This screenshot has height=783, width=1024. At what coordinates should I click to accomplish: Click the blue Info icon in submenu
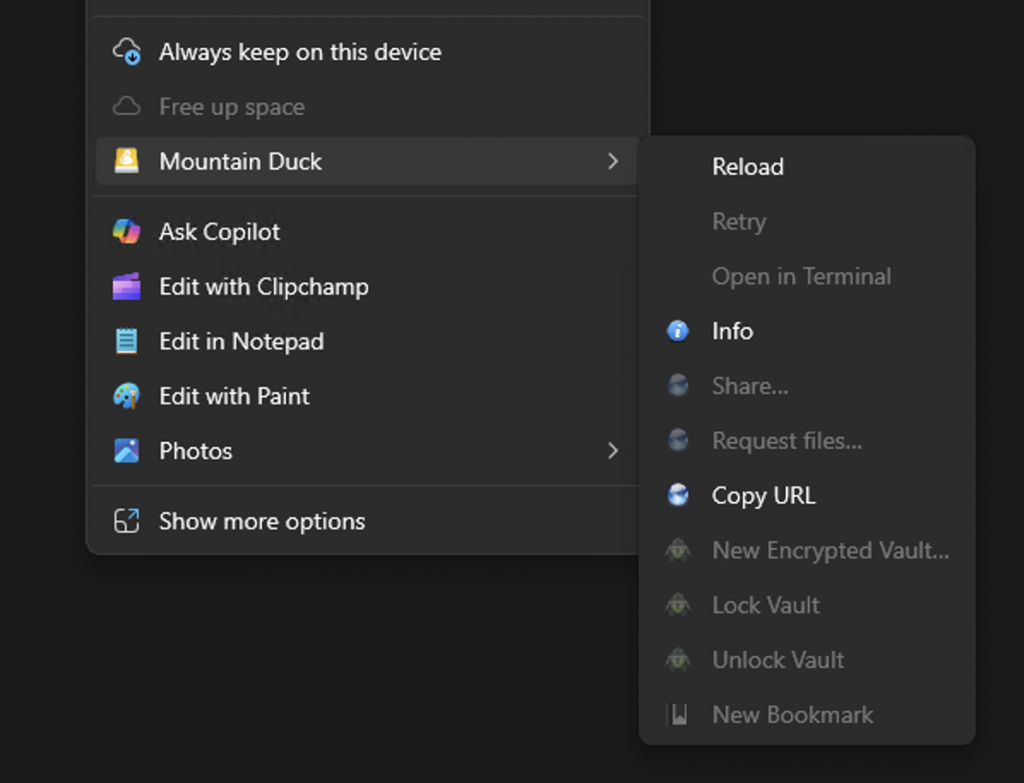click(x=678, y=331)
